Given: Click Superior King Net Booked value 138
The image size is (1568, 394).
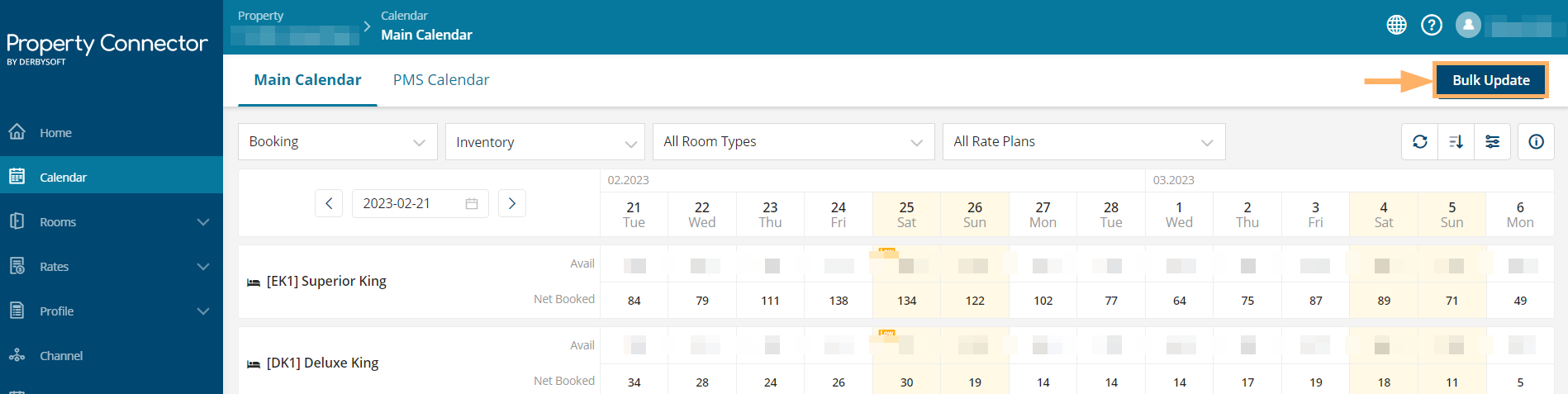Looking at the screenshot, I should tap(839, 301).
